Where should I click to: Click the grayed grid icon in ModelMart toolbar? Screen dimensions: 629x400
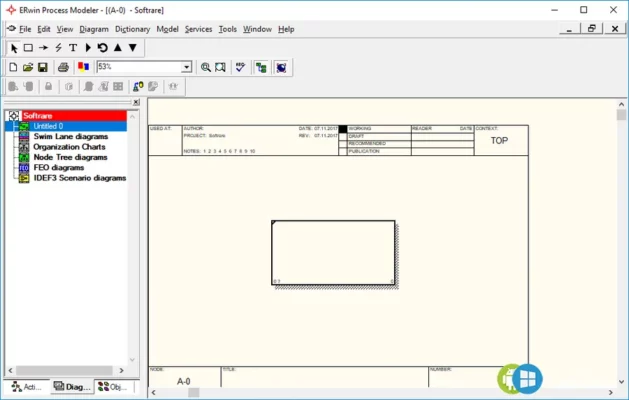pyautogui.click(x=118, y=86)
